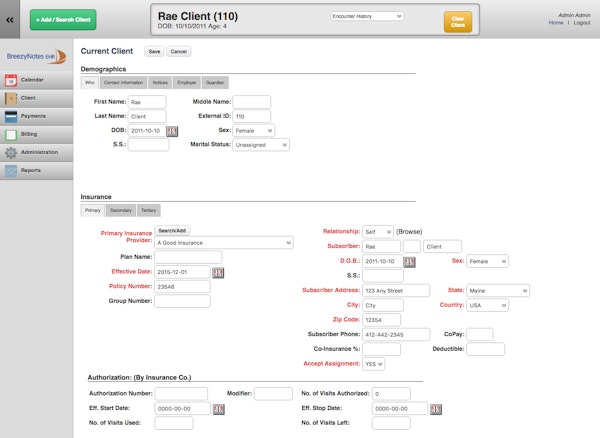This screenshot has height=438, width=600.
Task: Switch to Contact Information tab
Action: 123,83
